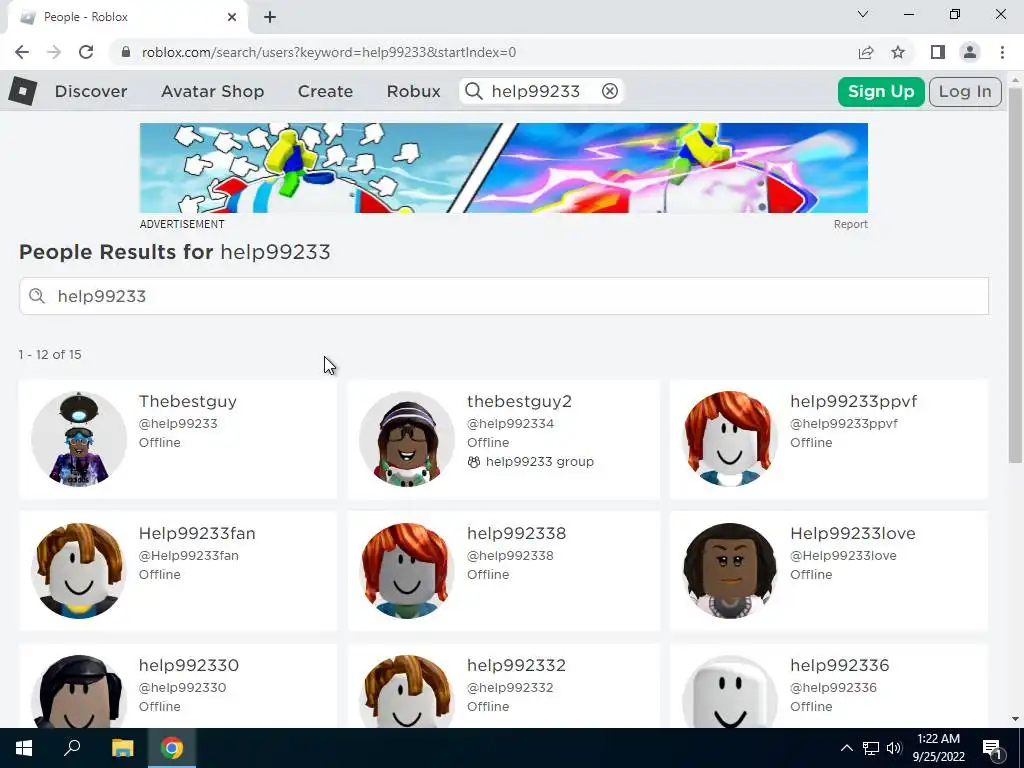Focus the navbar search field

pos(542,91)
